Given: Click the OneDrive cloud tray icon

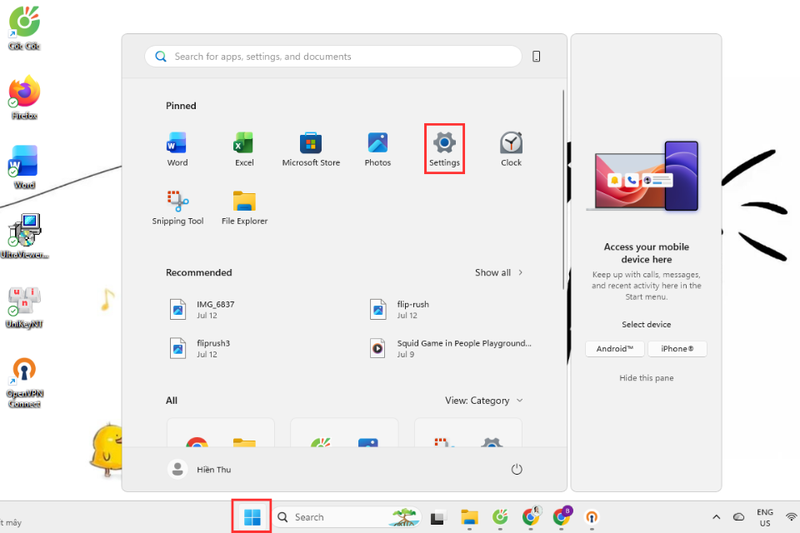Looking at the screenshot, I should pos(738,517).
